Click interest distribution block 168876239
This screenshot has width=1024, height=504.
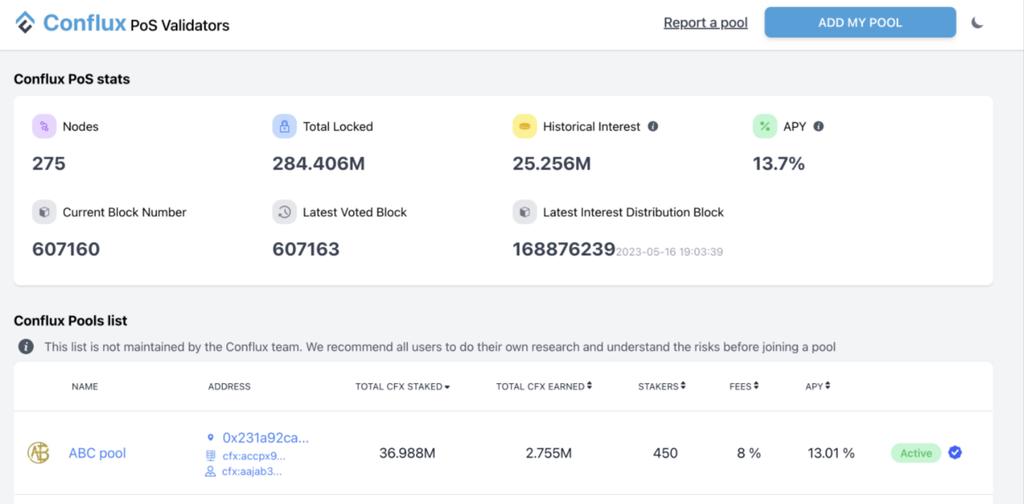click(x=564, y=249)
